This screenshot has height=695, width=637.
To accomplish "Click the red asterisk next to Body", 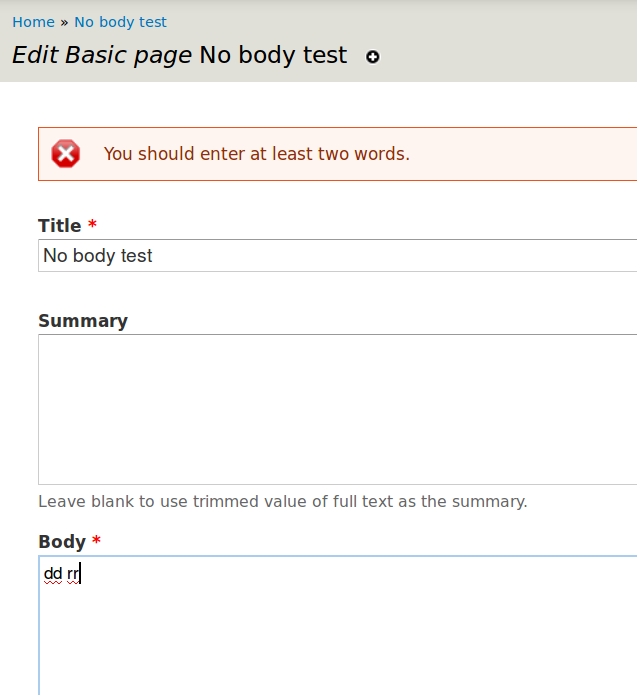I will coord(97,542).
